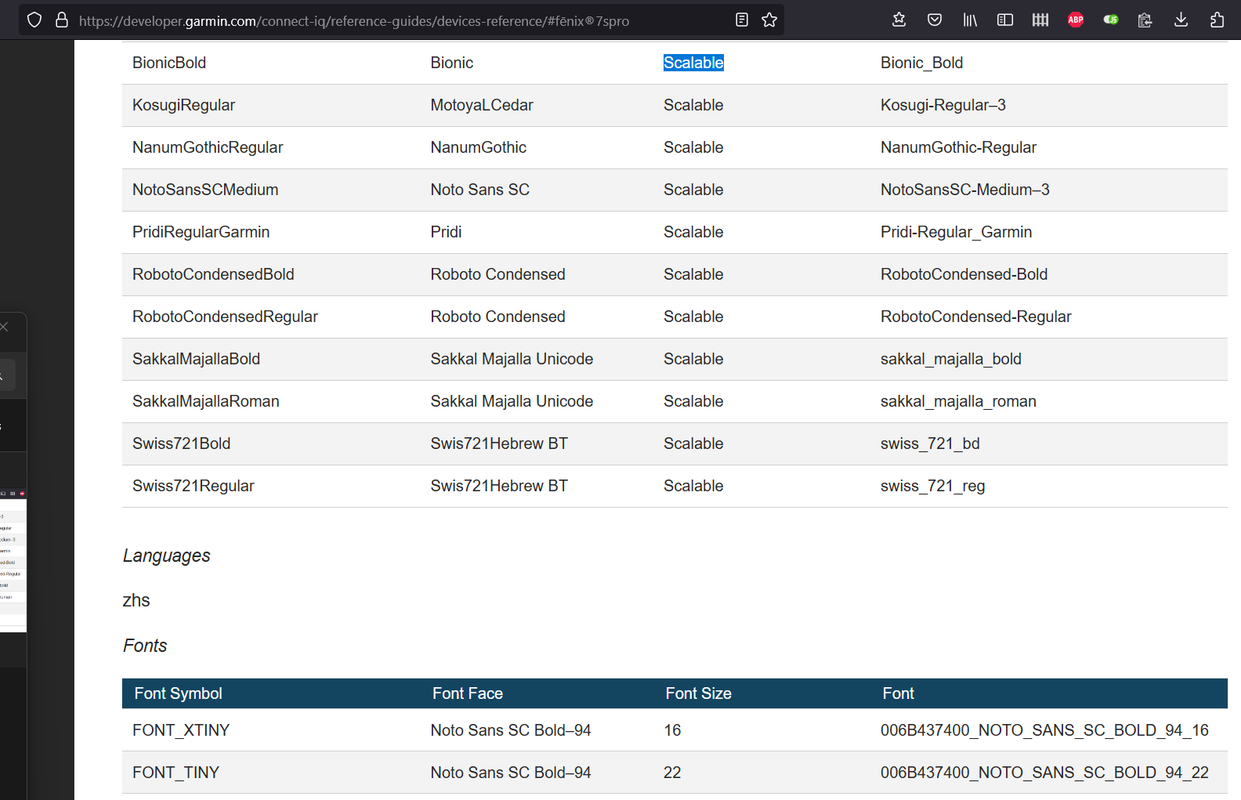Close the panel on the left edge

coord(4,327)
